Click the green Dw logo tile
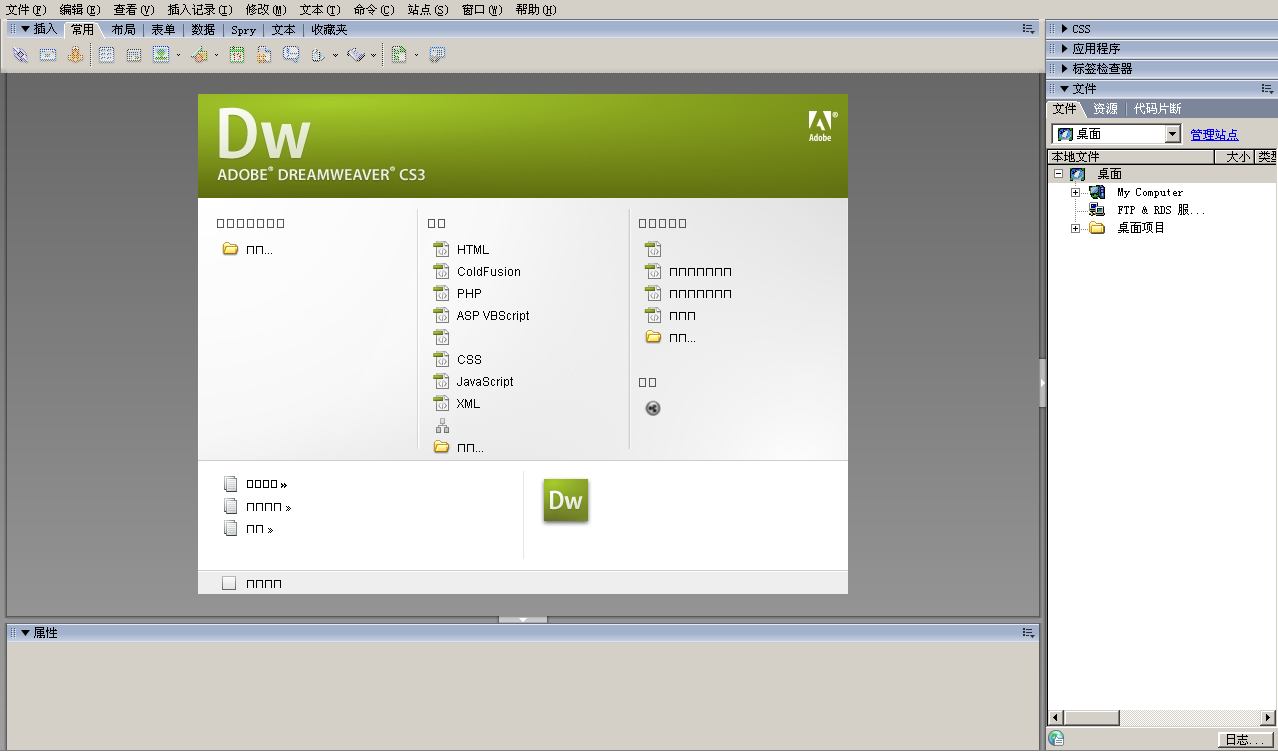 pyautogui.click(x=566, y=500)
